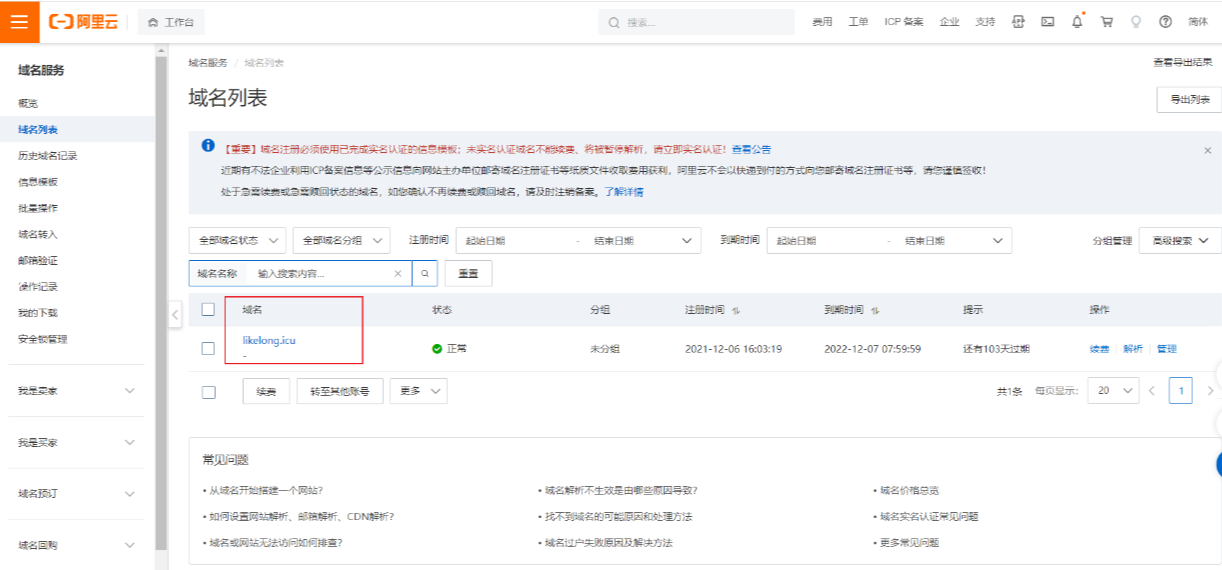Clear the domain search field with X

click(397, 273)
